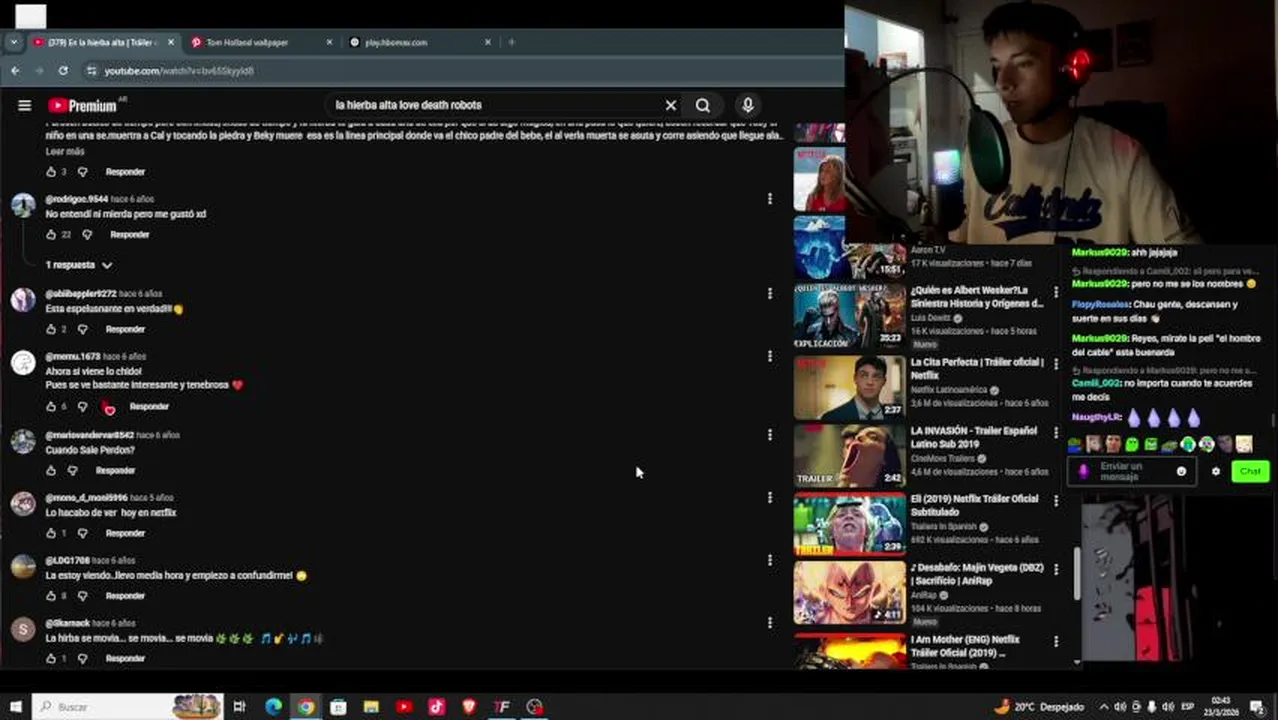Like the @abiibeppler9272 comment
Image resolution: width=1278 pixels, height=720 pixels.
click(51, 329)
